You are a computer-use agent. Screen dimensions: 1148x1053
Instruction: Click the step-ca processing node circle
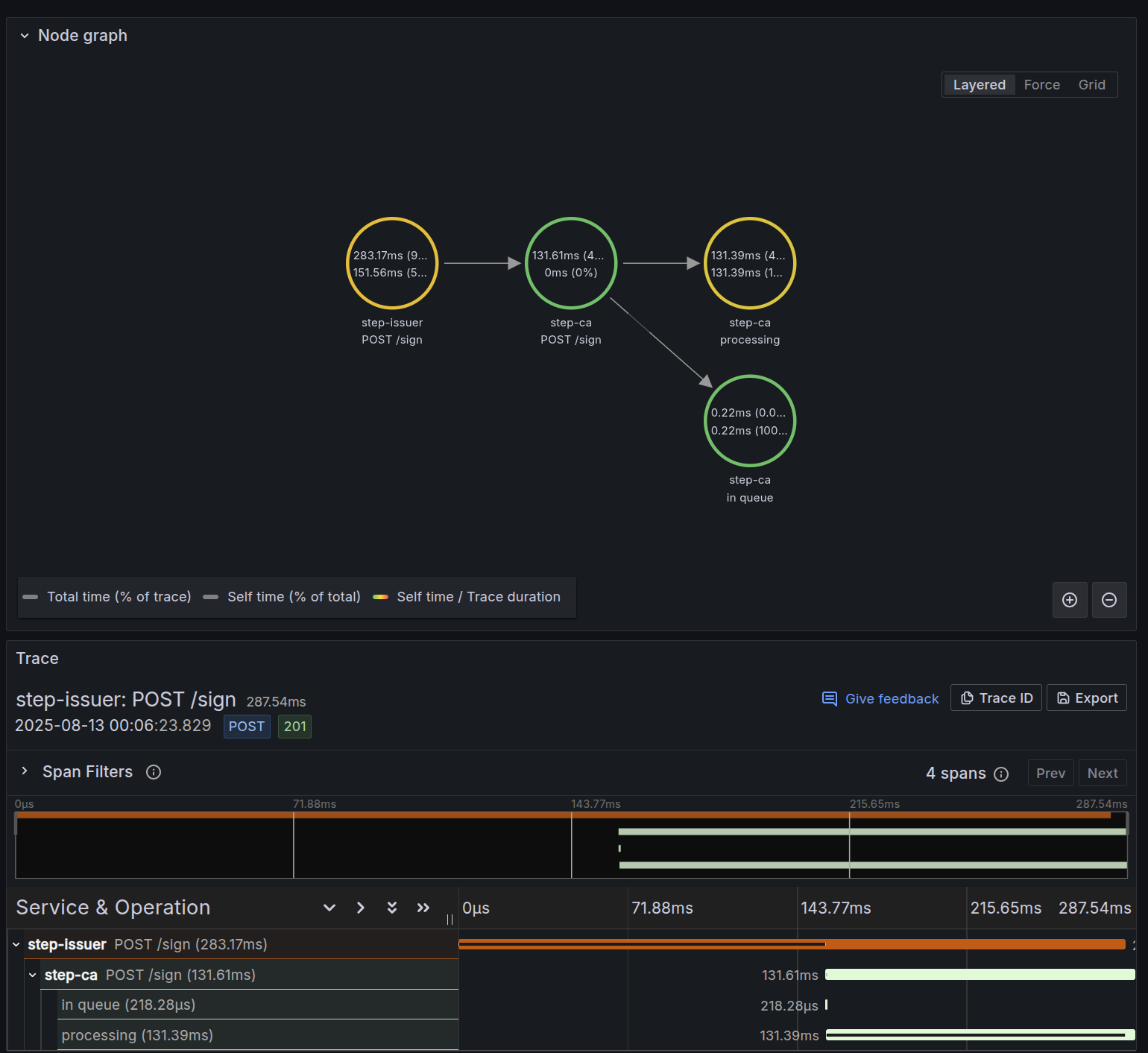[x=750, y=263]
